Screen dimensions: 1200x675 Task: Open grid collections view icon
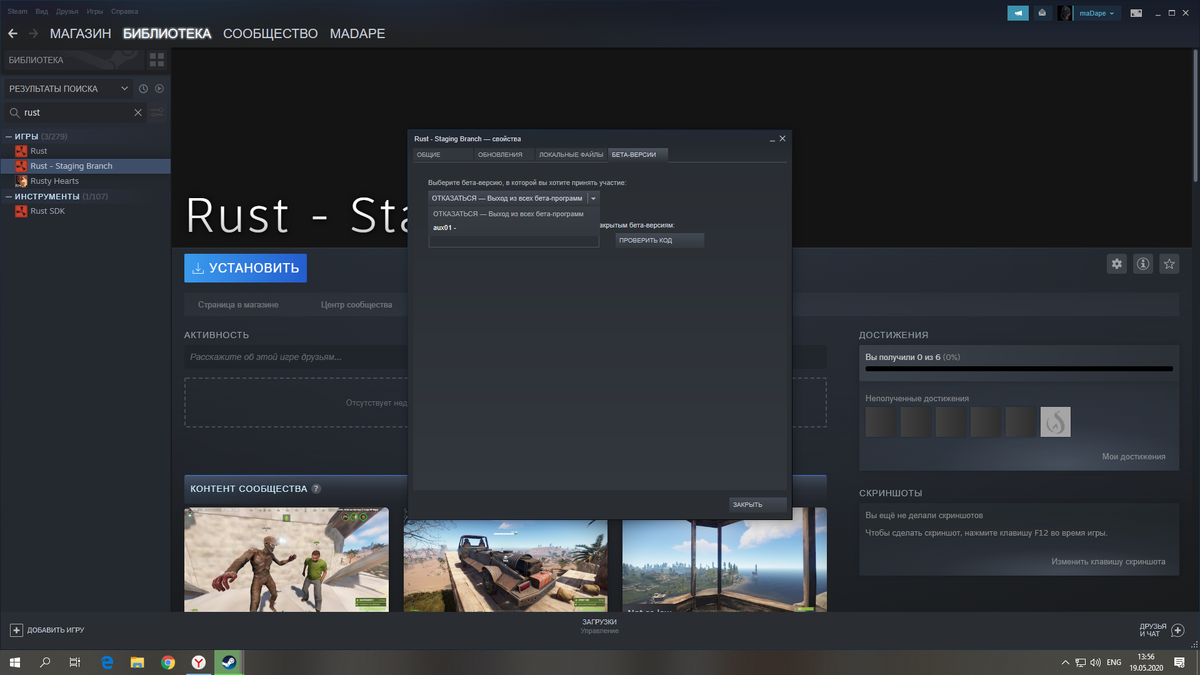click(x=156, y=60)
